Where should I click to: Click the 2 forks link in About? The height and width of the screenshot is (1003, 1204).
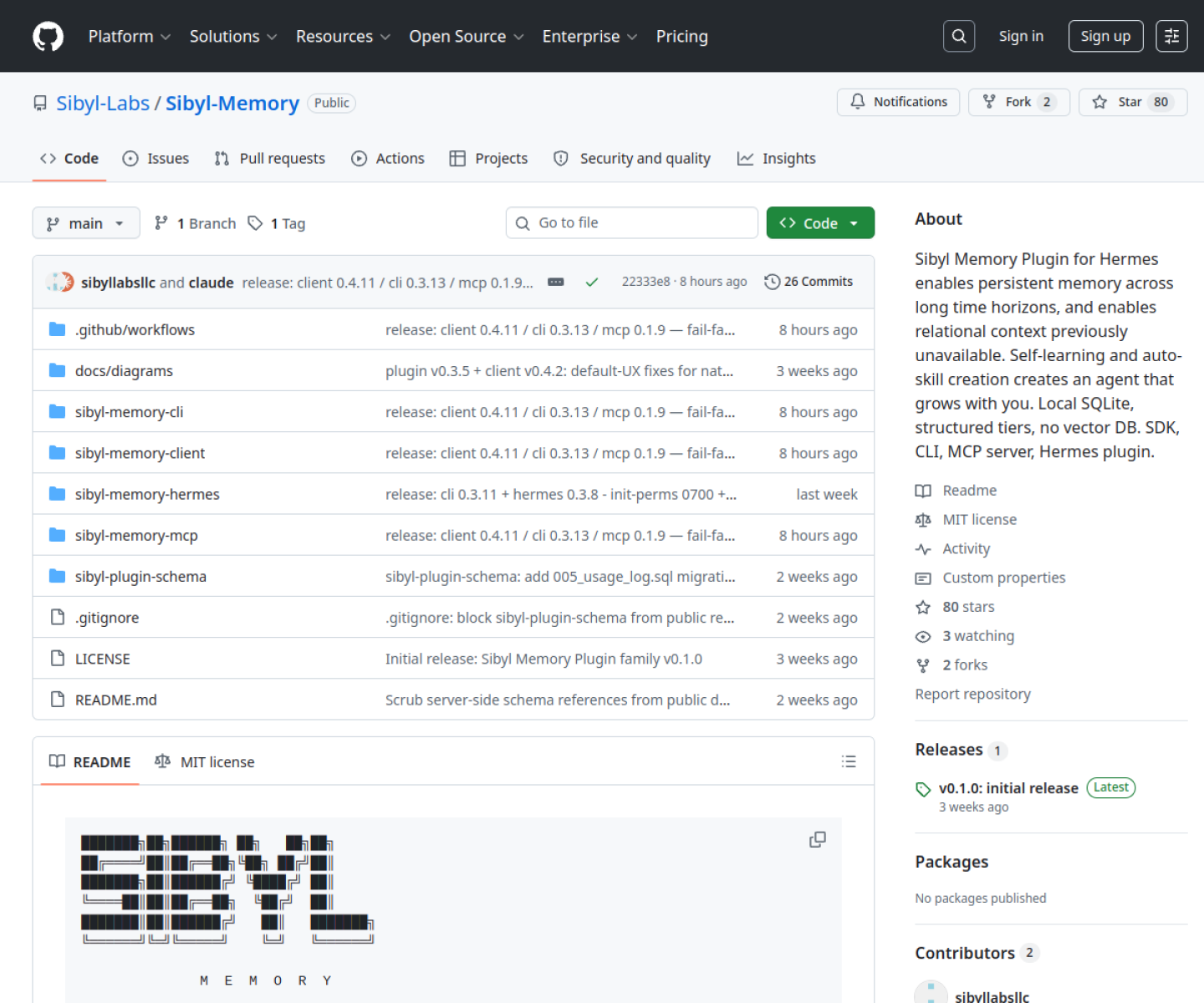click(x=965, y=665)
